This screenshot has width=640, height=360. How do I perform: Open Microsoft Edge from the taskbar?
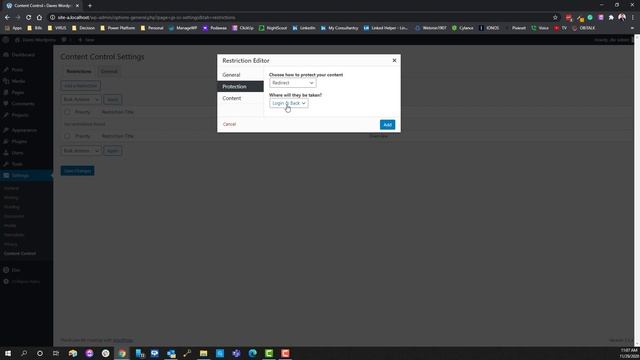[253, 353]
